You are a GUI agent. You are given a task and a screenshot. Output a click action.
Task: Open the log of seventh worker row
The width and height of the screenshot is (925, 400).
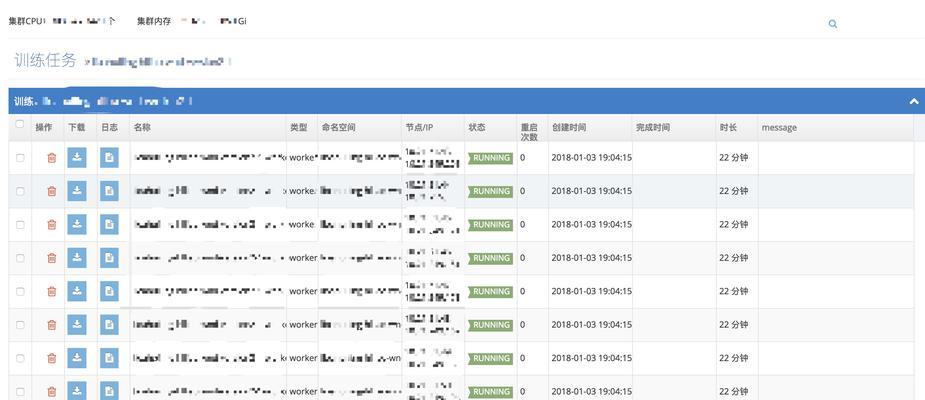(x=109, y=358)
